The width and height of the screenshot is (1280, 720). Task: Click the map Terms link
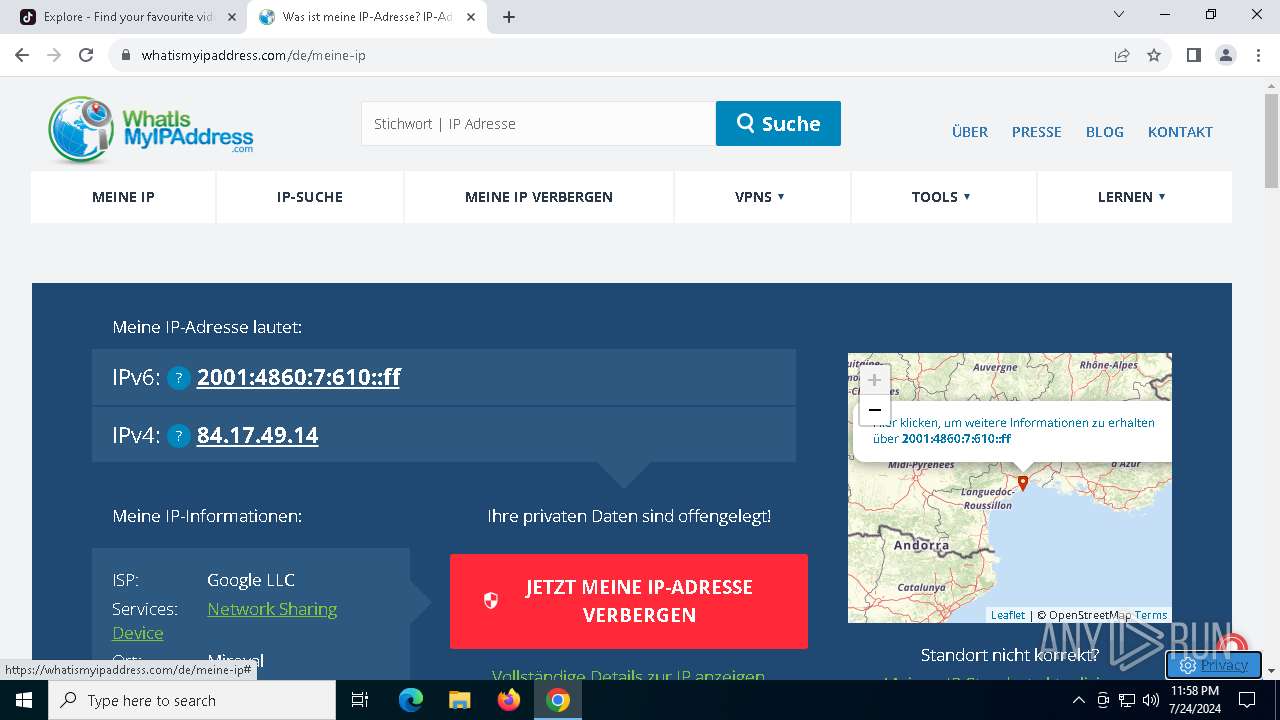pyautogui.click(x=1151, y=615)
